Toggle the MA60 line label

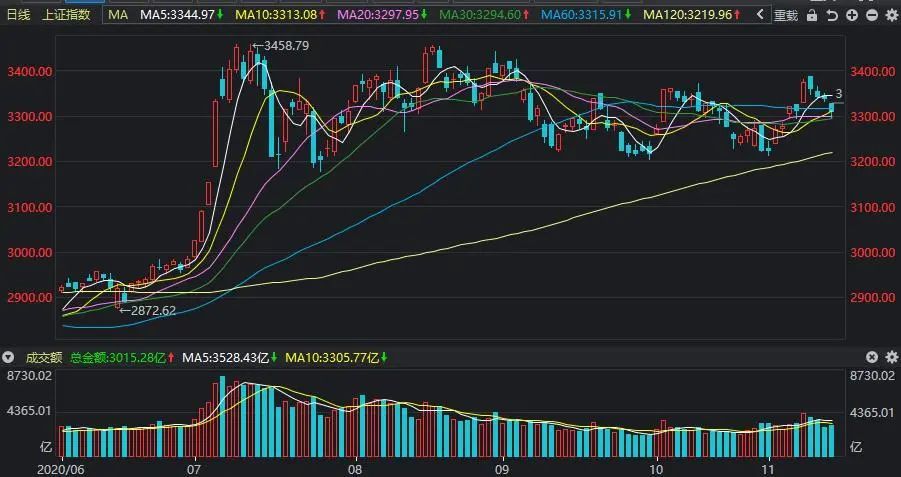tap(586, 15)
